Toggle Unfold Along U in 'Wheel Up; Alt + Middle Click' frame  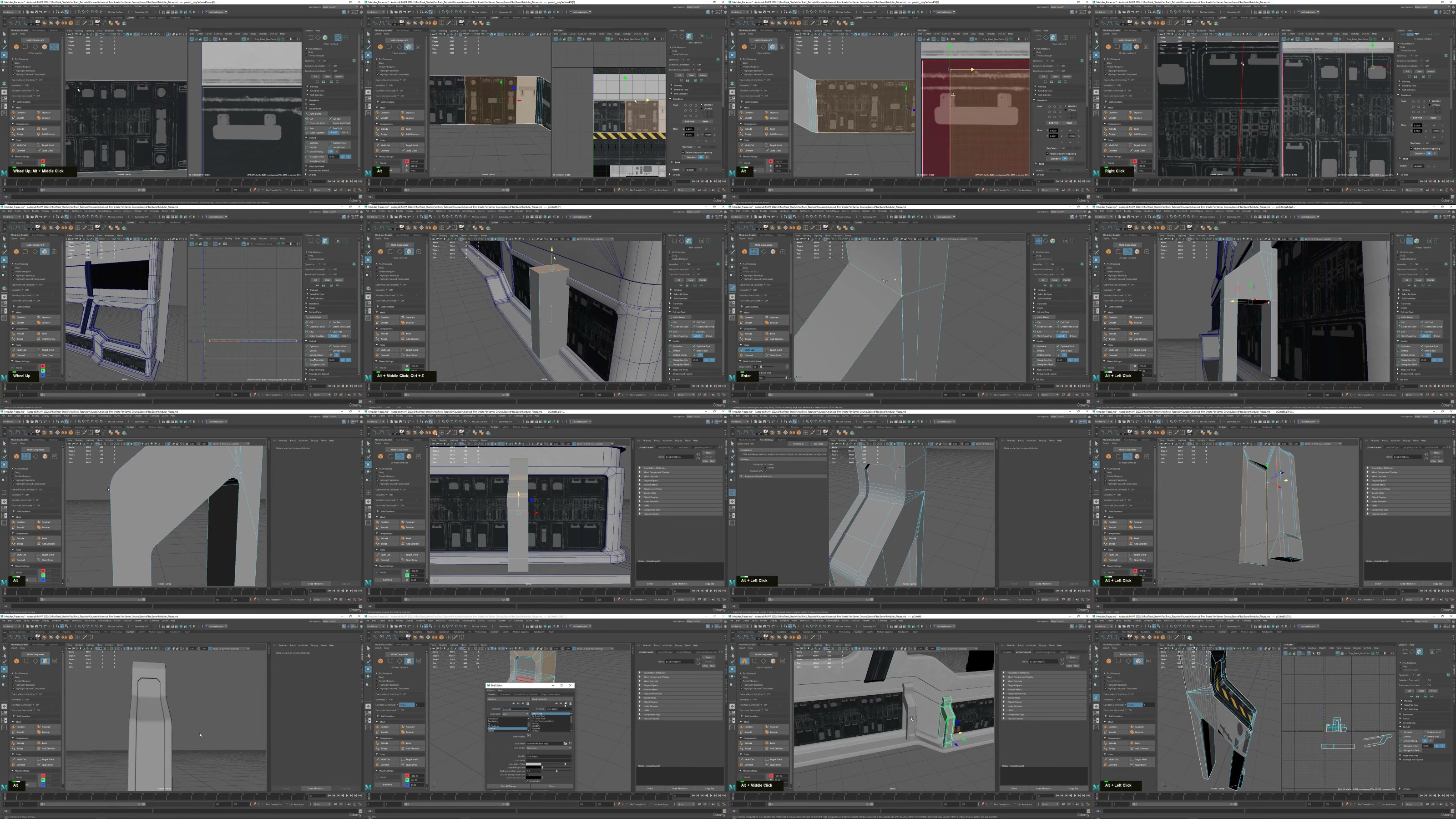[331, 152]
